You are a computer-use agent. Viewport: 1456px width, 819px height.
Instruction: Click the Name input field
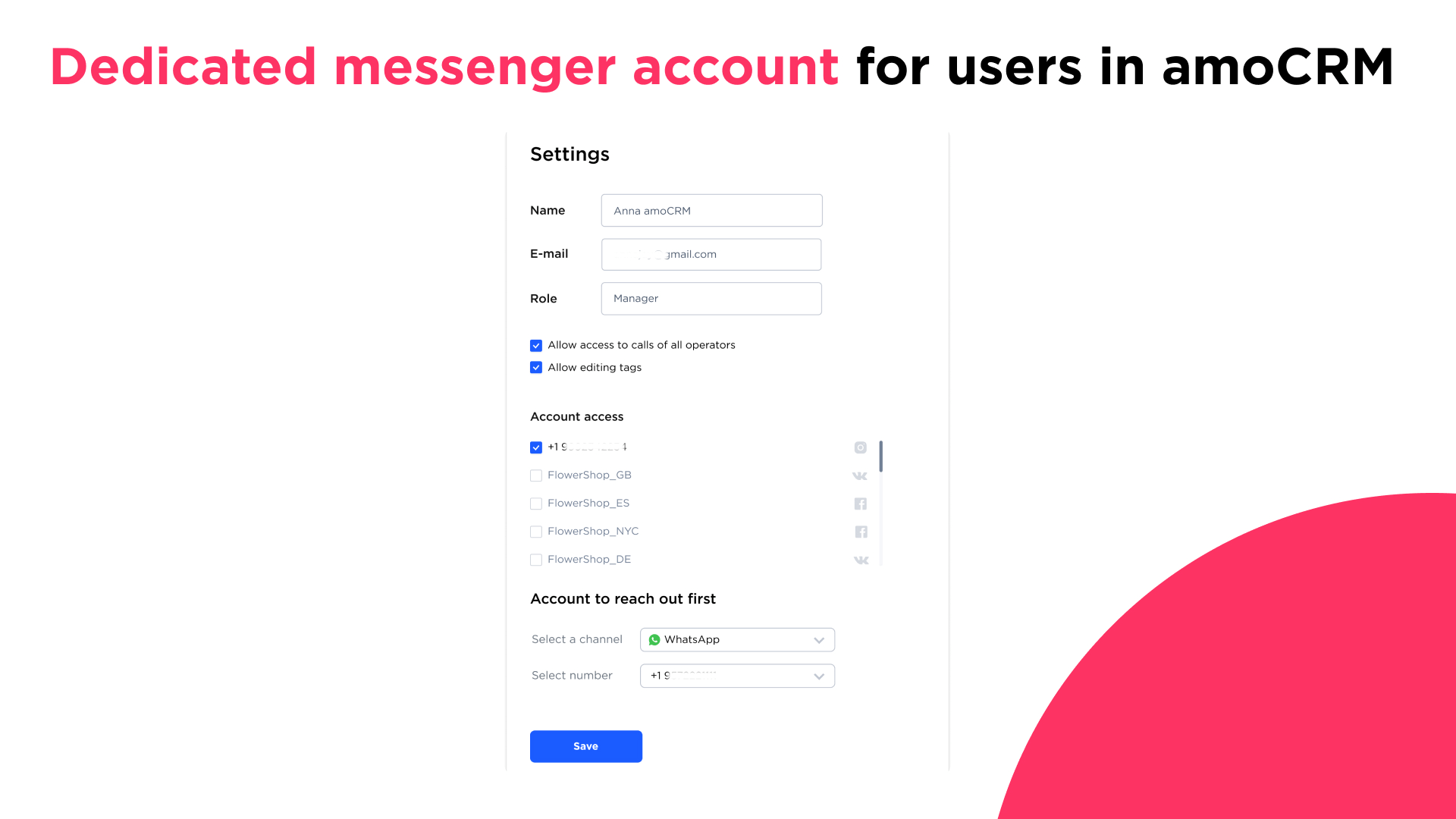coord(711,210)
